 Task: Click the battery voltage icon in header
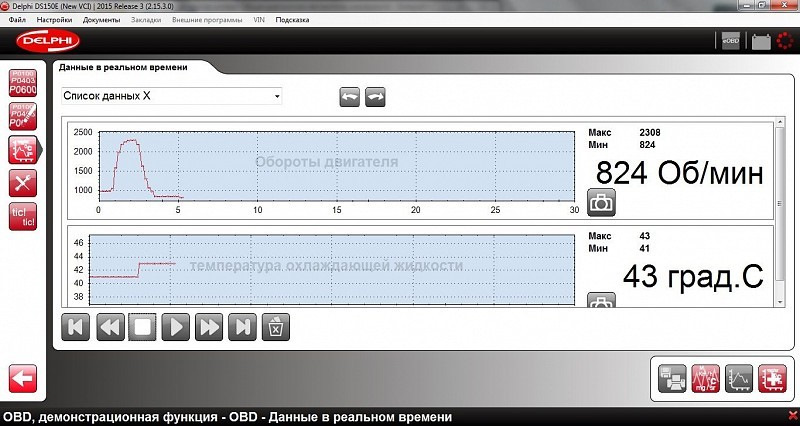point(761,41)
